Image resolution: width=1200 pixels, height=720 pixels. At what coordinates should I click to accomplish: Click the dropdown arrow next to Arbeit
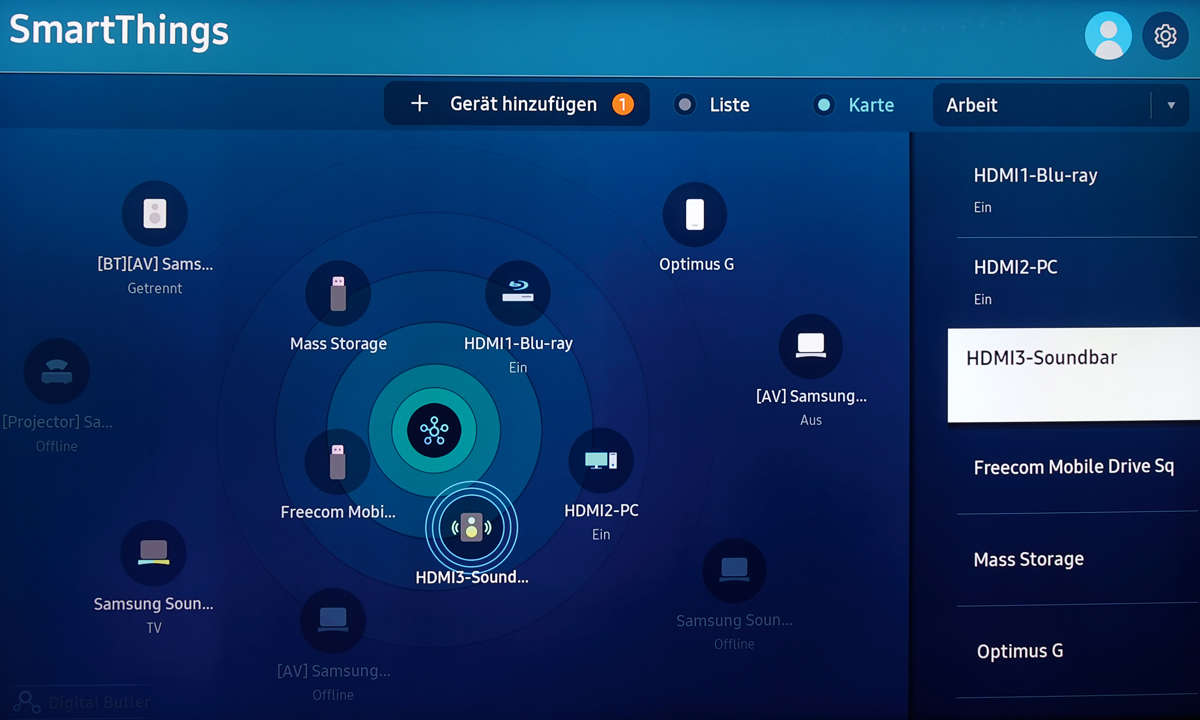click(x=1171, y=105)
